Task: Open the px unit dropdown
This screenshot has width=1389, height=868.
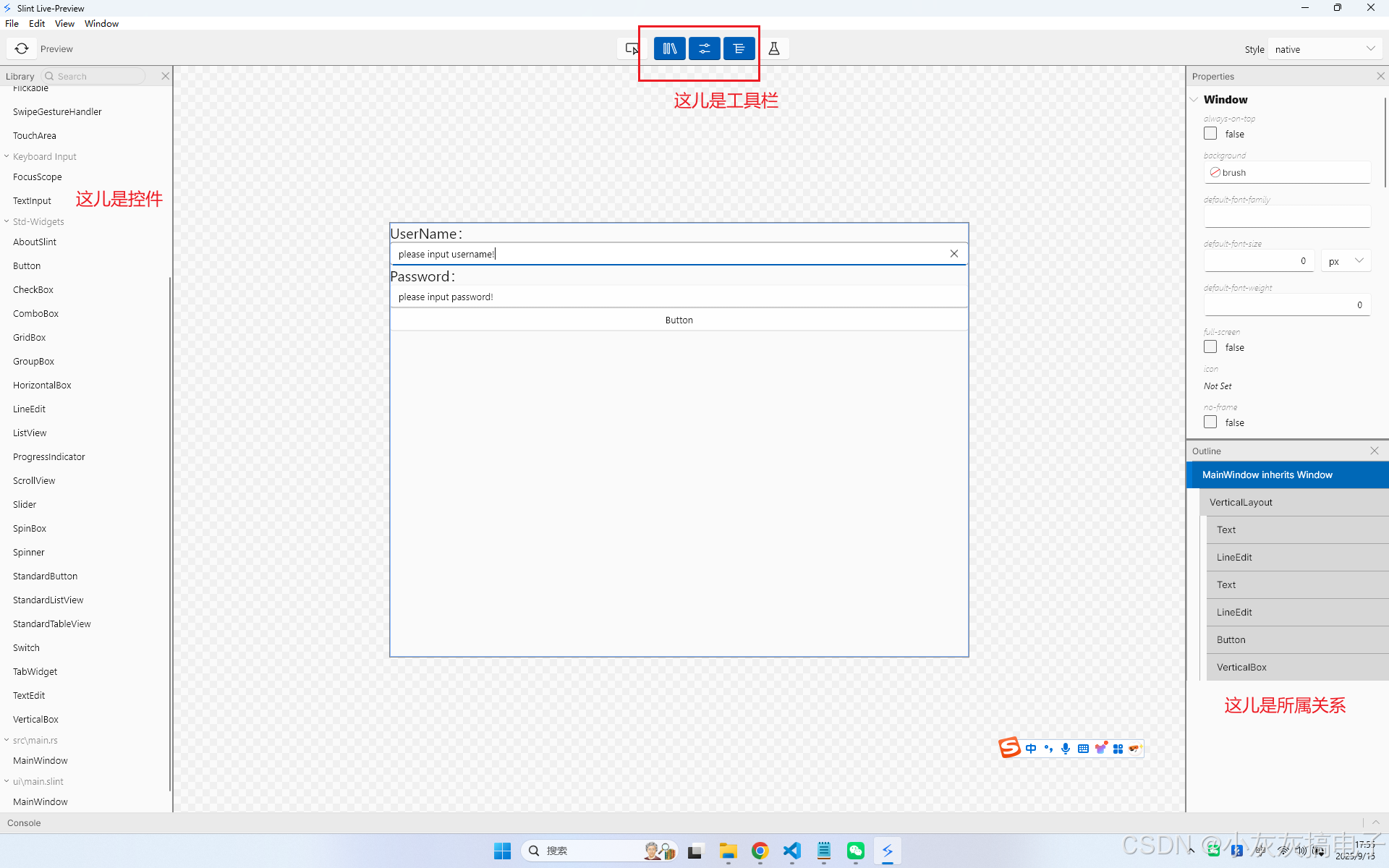Action: [x=1346, y=261]
